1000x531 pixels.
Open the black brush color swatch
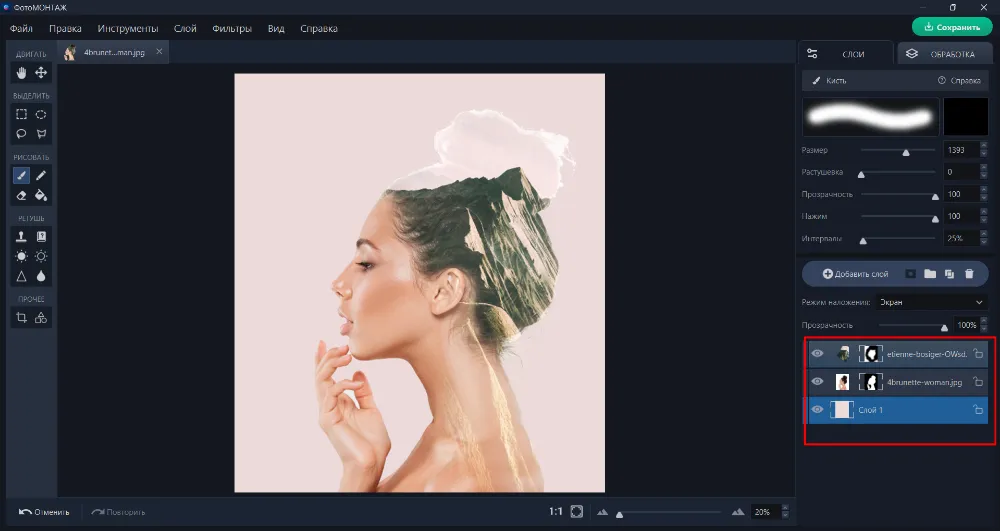point(965,117)
